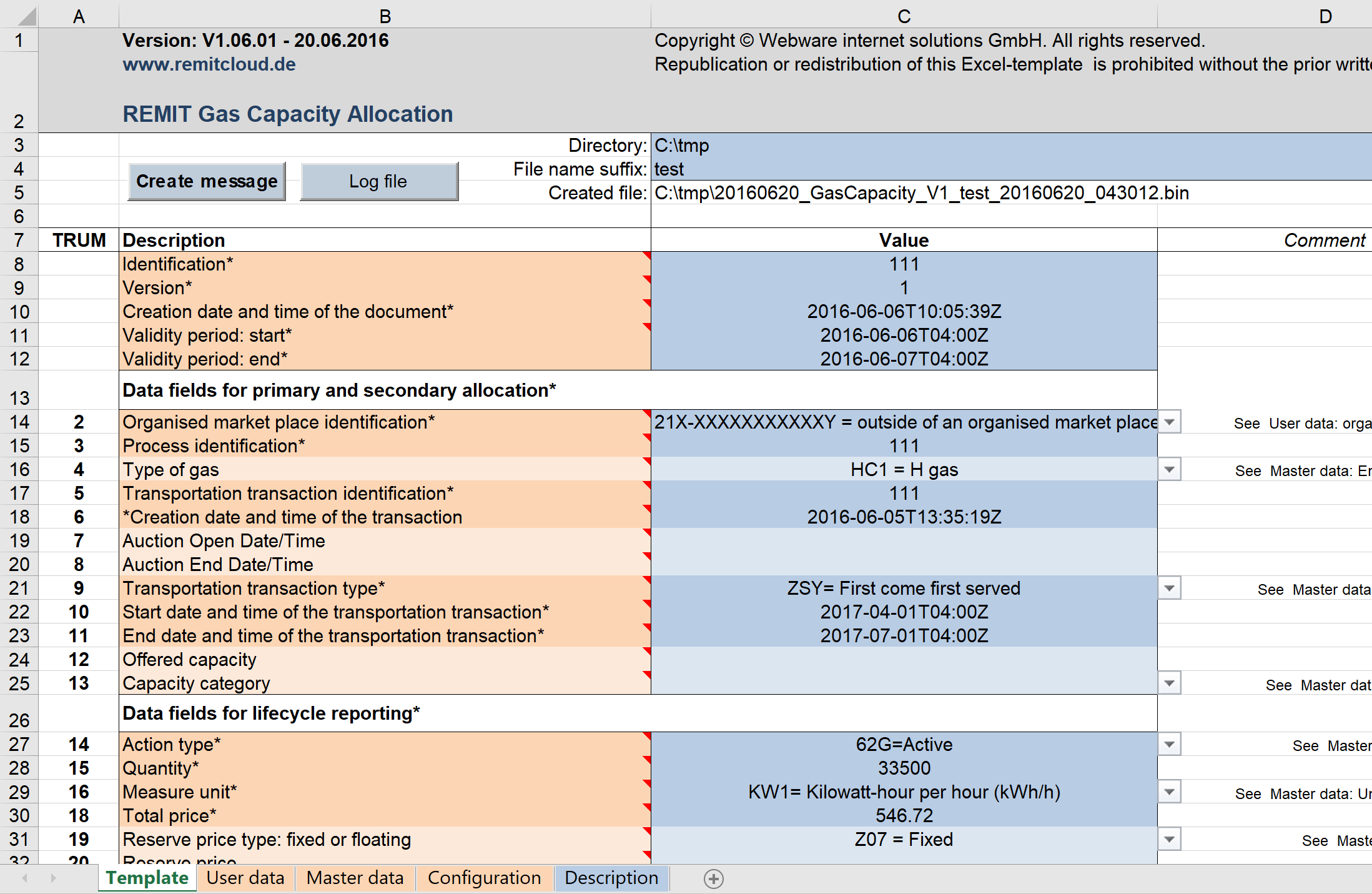
Task: Click the new sheet plus icon
Action: [x=713, y=878]
